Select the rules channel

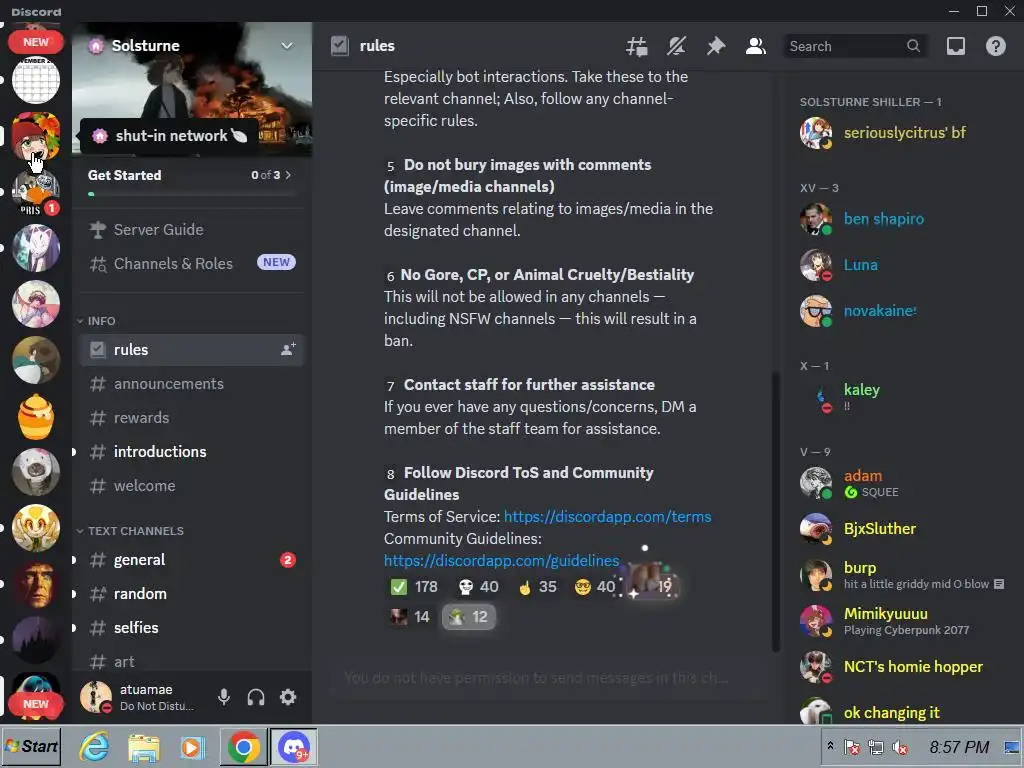click(x=191, y=350)
